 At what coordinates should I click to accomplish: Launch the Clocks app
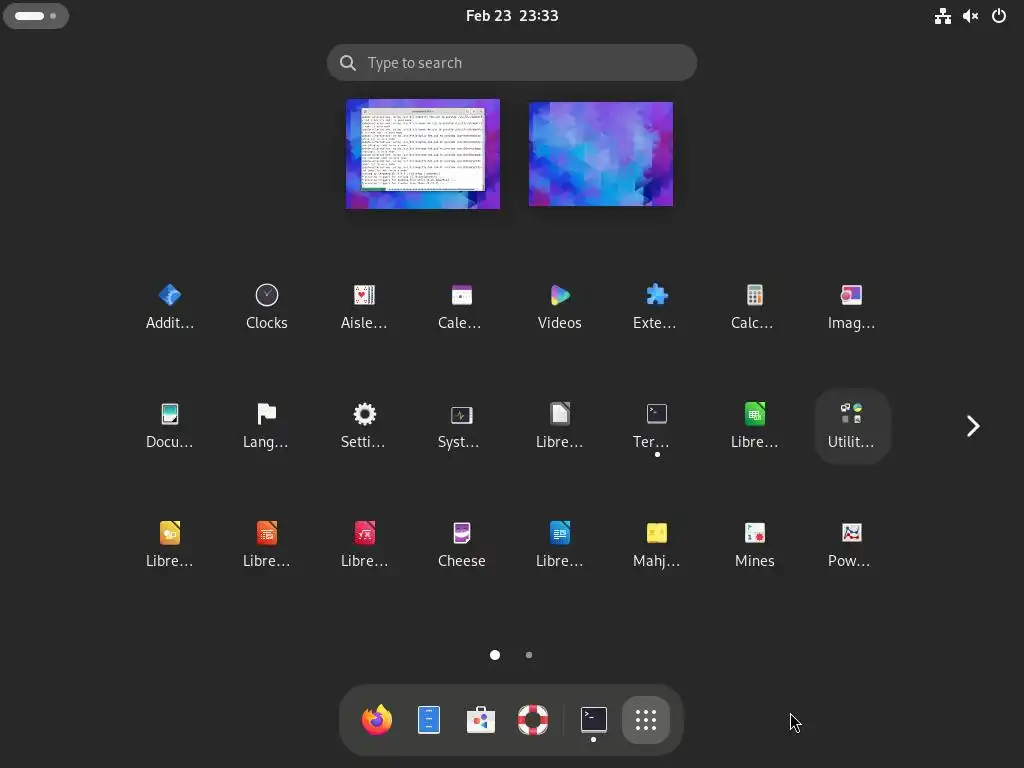266,306
